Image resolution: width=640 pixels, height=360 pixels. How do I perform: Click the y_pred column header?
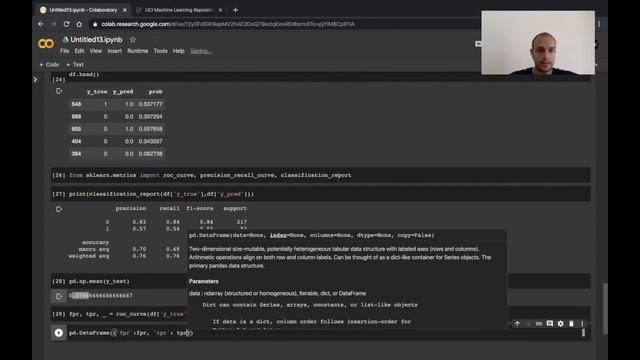[123, 92]
